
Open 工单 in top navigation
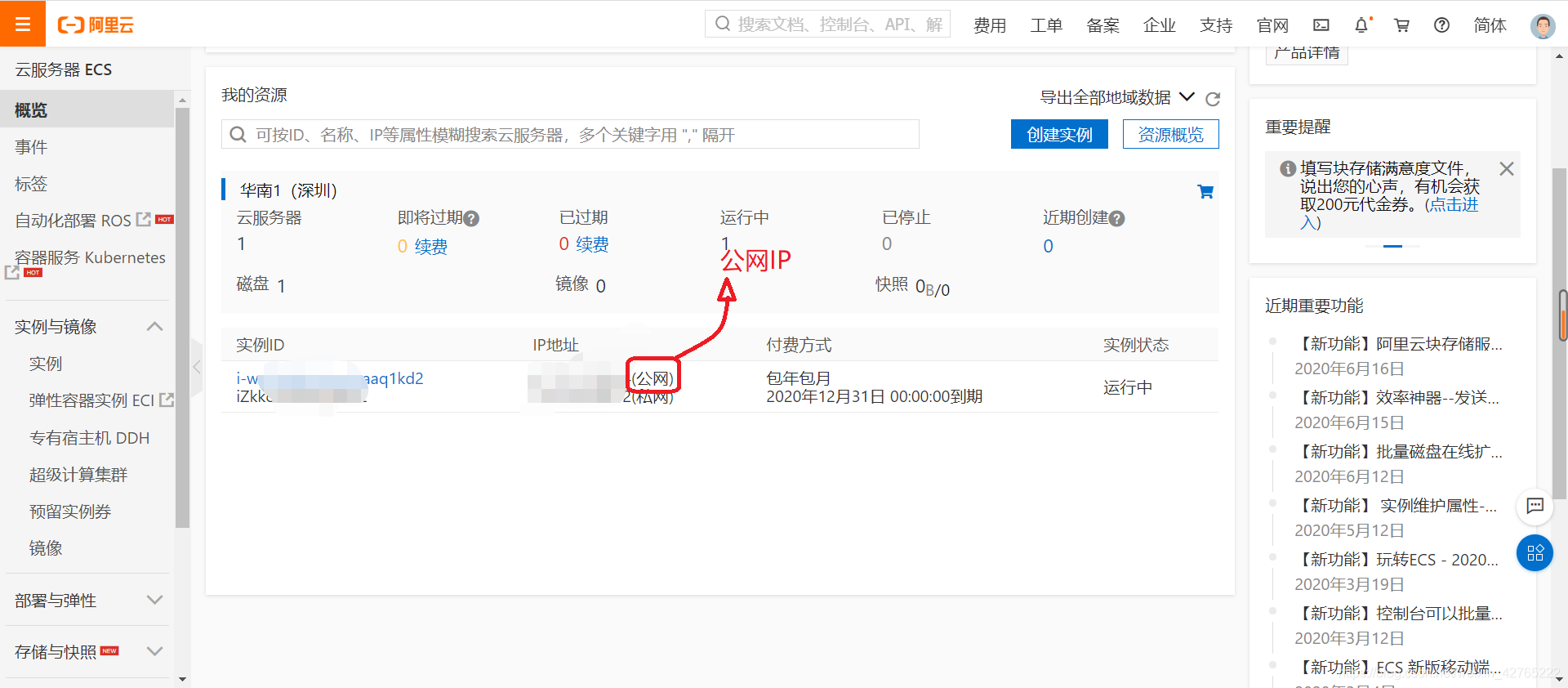1046,25
